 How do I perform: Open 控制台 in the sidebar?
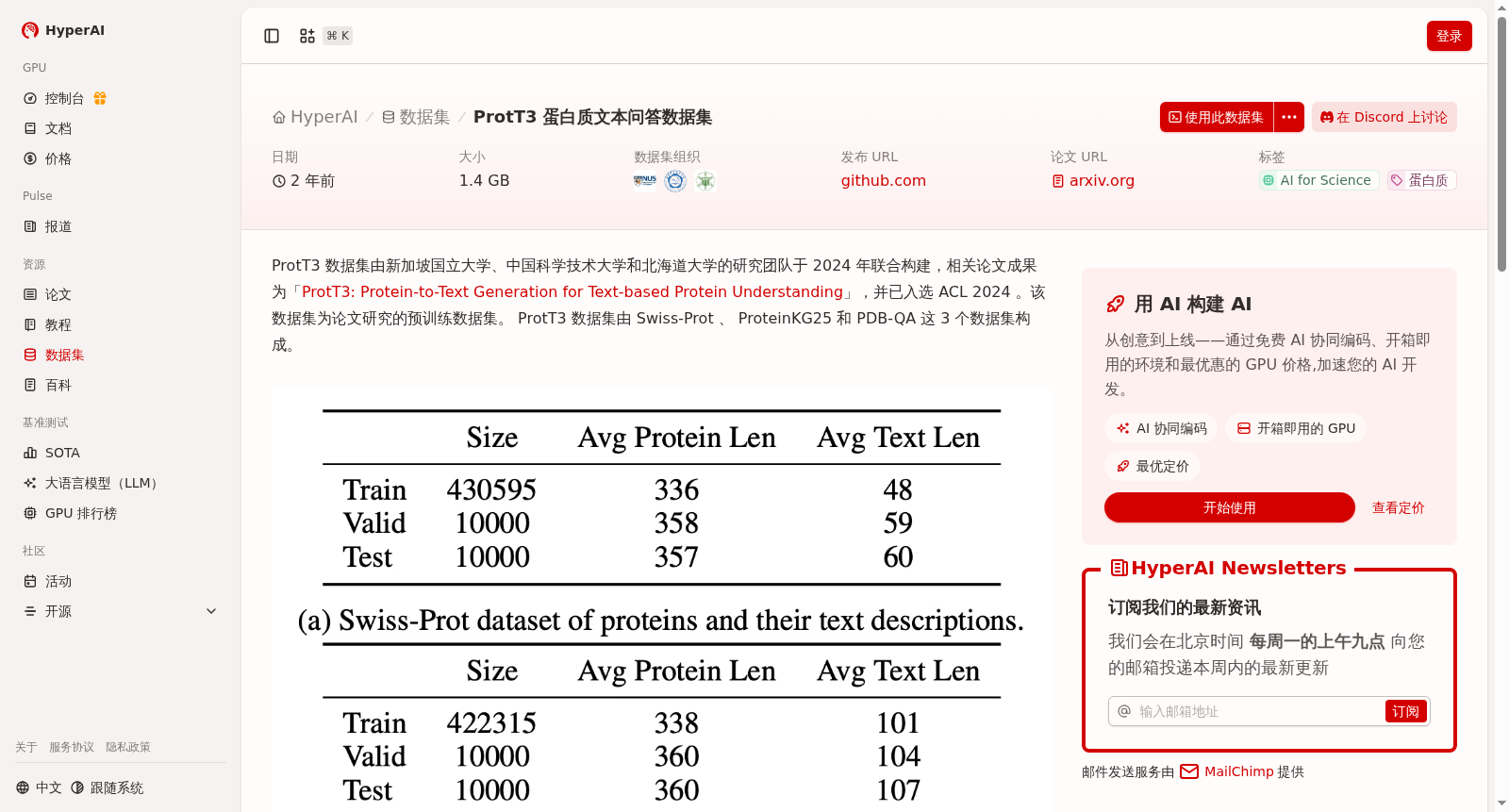(x=64, y=98)
